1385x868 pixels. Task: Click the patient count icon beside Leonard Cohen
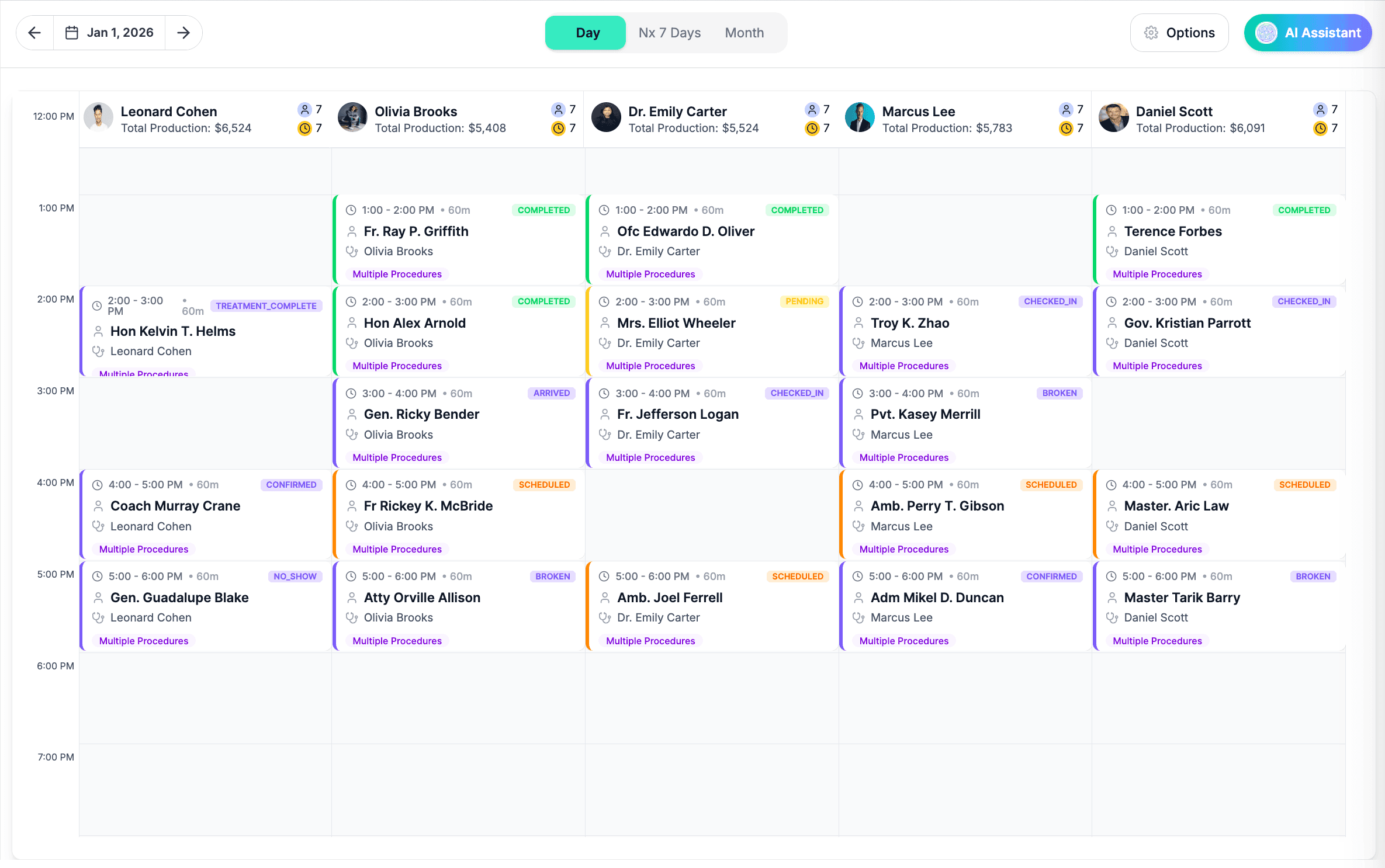pos(305,109)
